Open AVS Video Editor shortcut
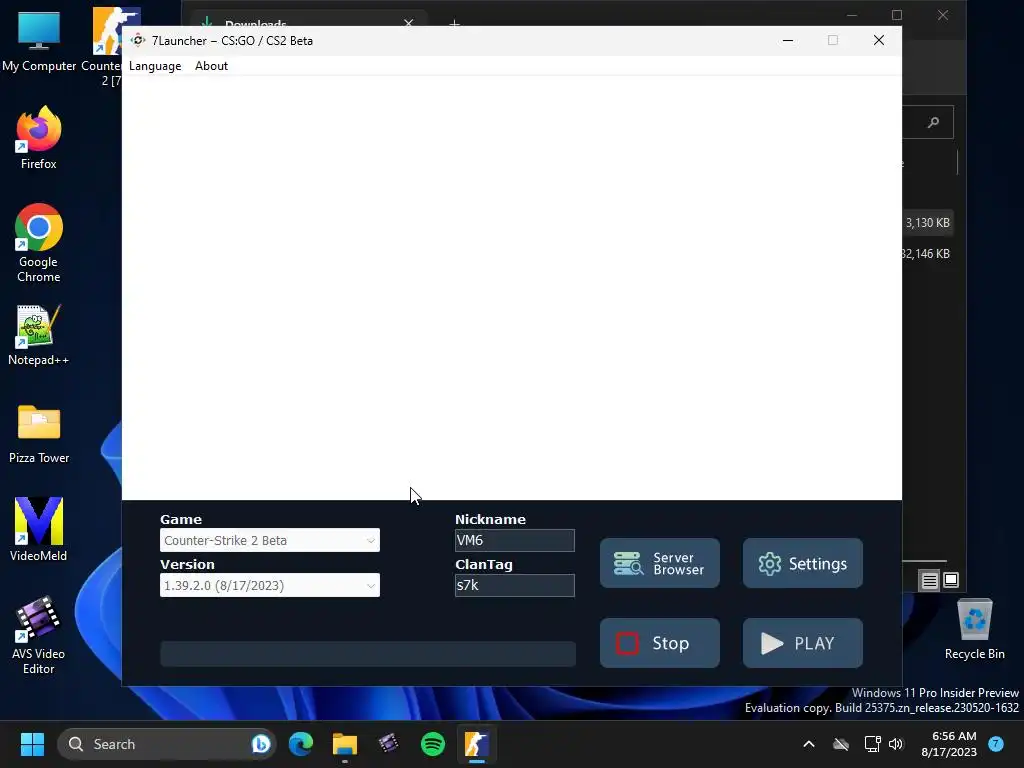Screen dimensions: 1024x768 (x=39, y=635)
